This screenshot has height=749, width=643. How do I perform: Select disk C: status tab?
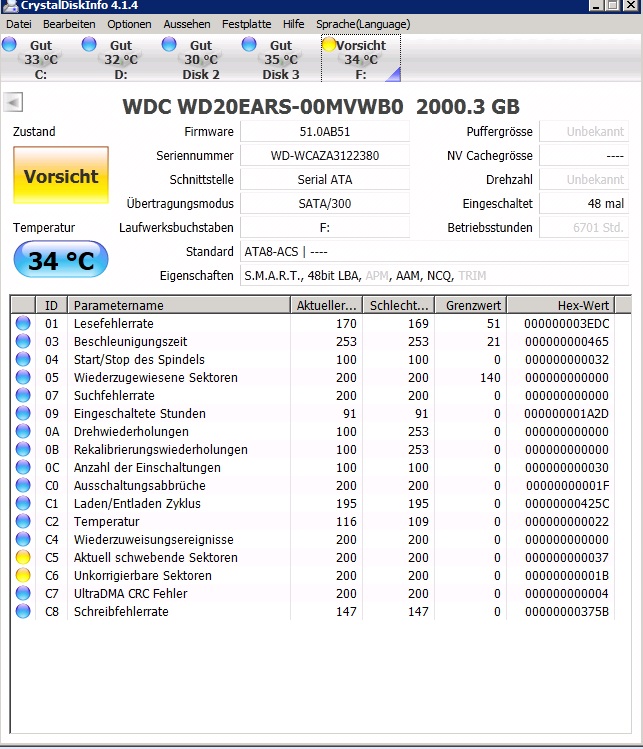[41, 59]
